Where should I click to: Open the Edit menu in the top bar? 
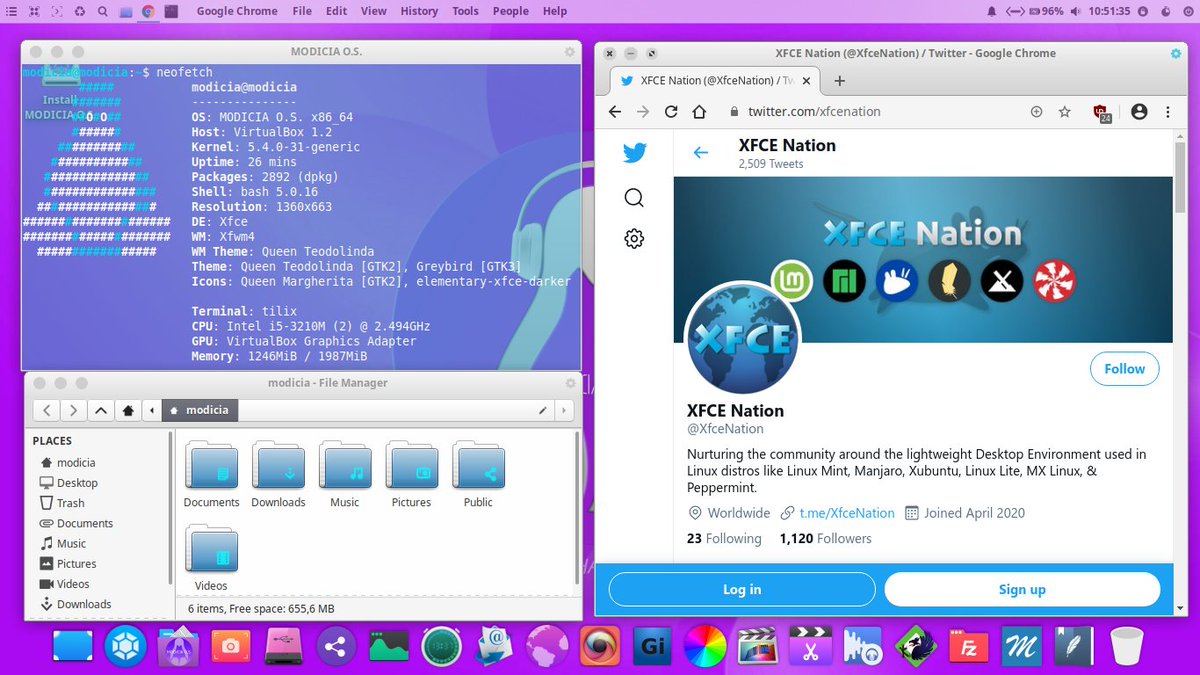pyautogui.click(x=337, y=11)
